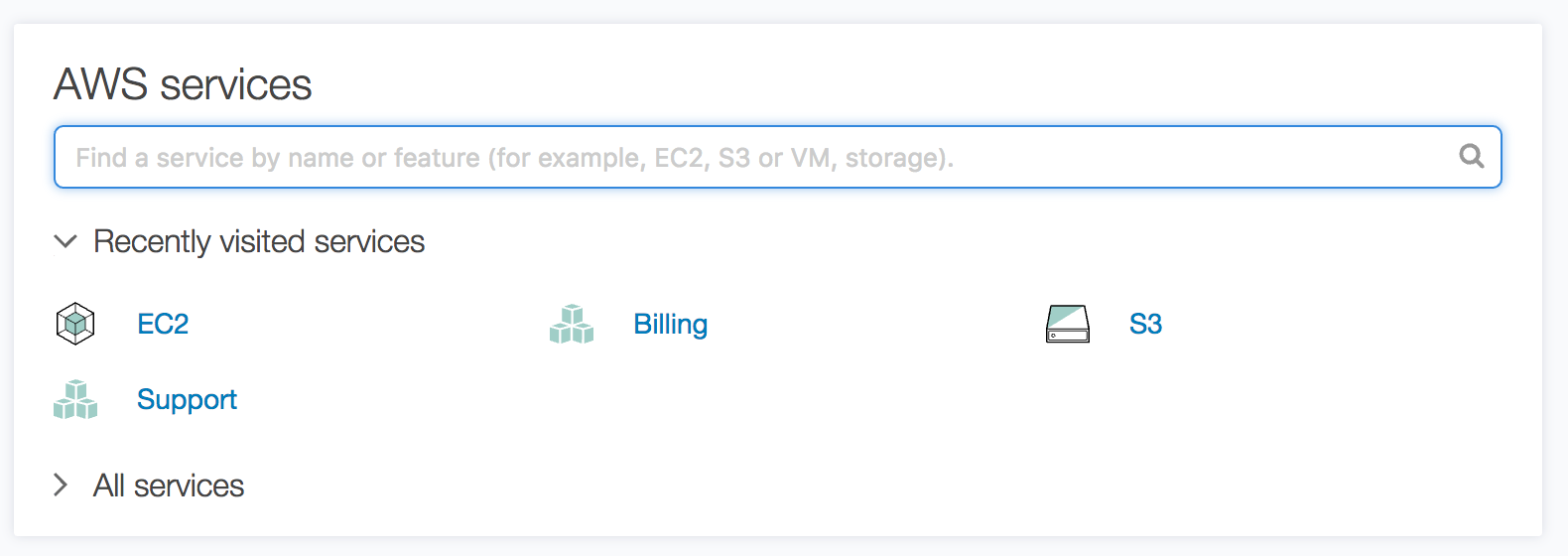Viewport: 1568px width, 556px height.
Task: Open EC2 via its cube icon
Action: point(75,324)
